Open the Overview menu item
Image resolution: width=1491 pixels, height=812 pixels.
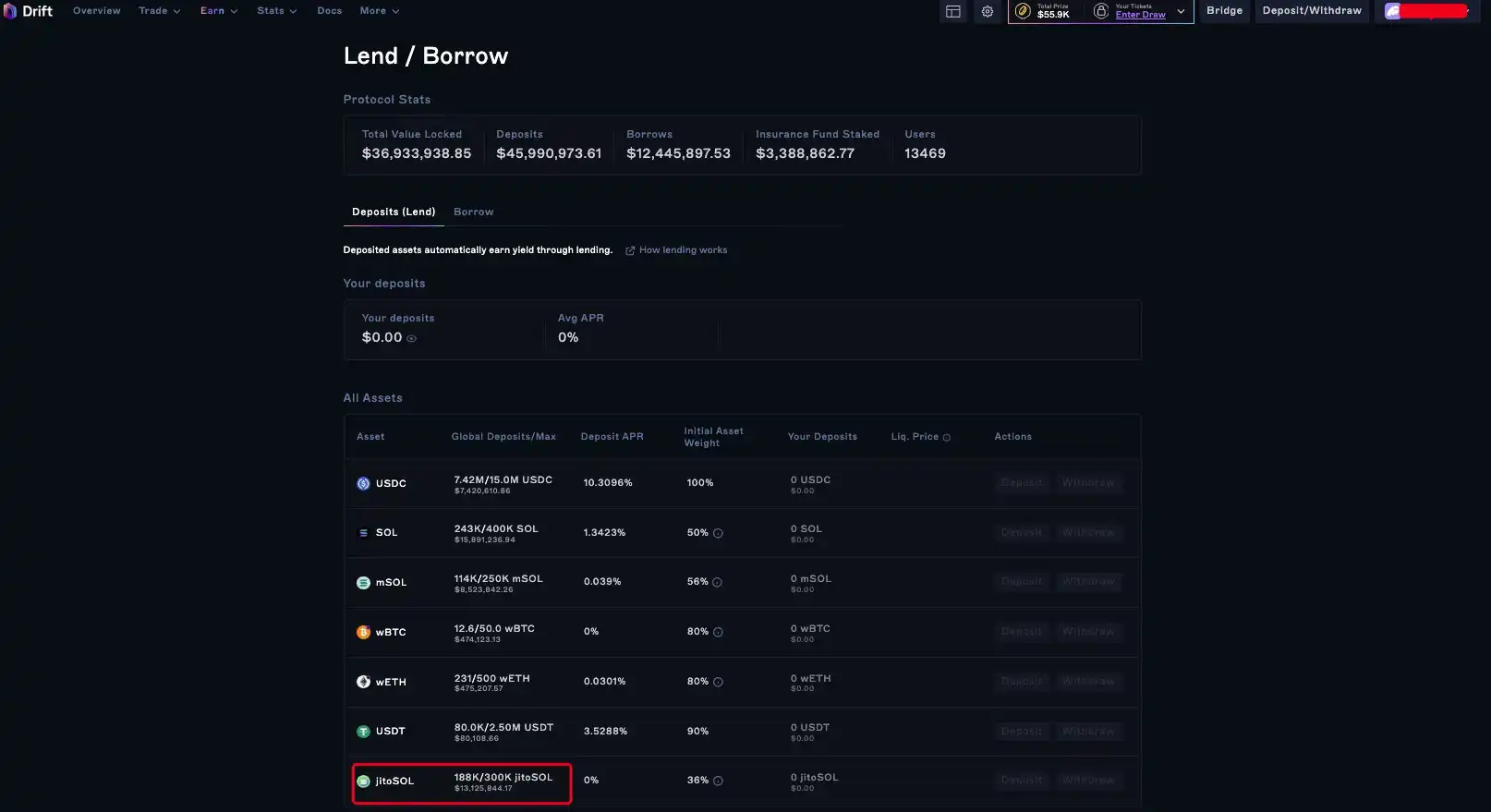pos(97,11)
